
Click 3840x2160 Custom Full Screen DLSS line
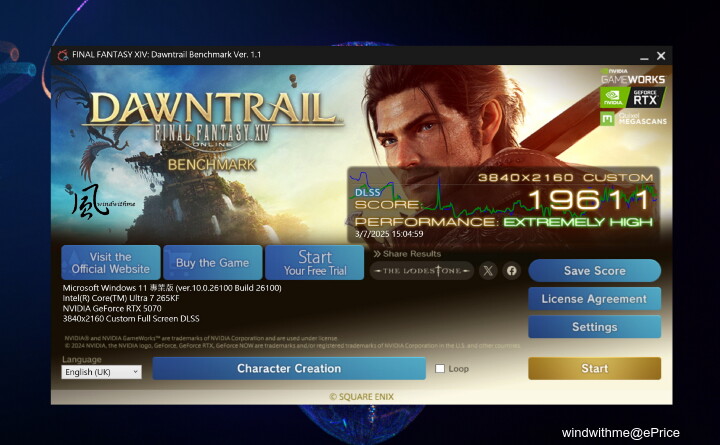(131, 318)
